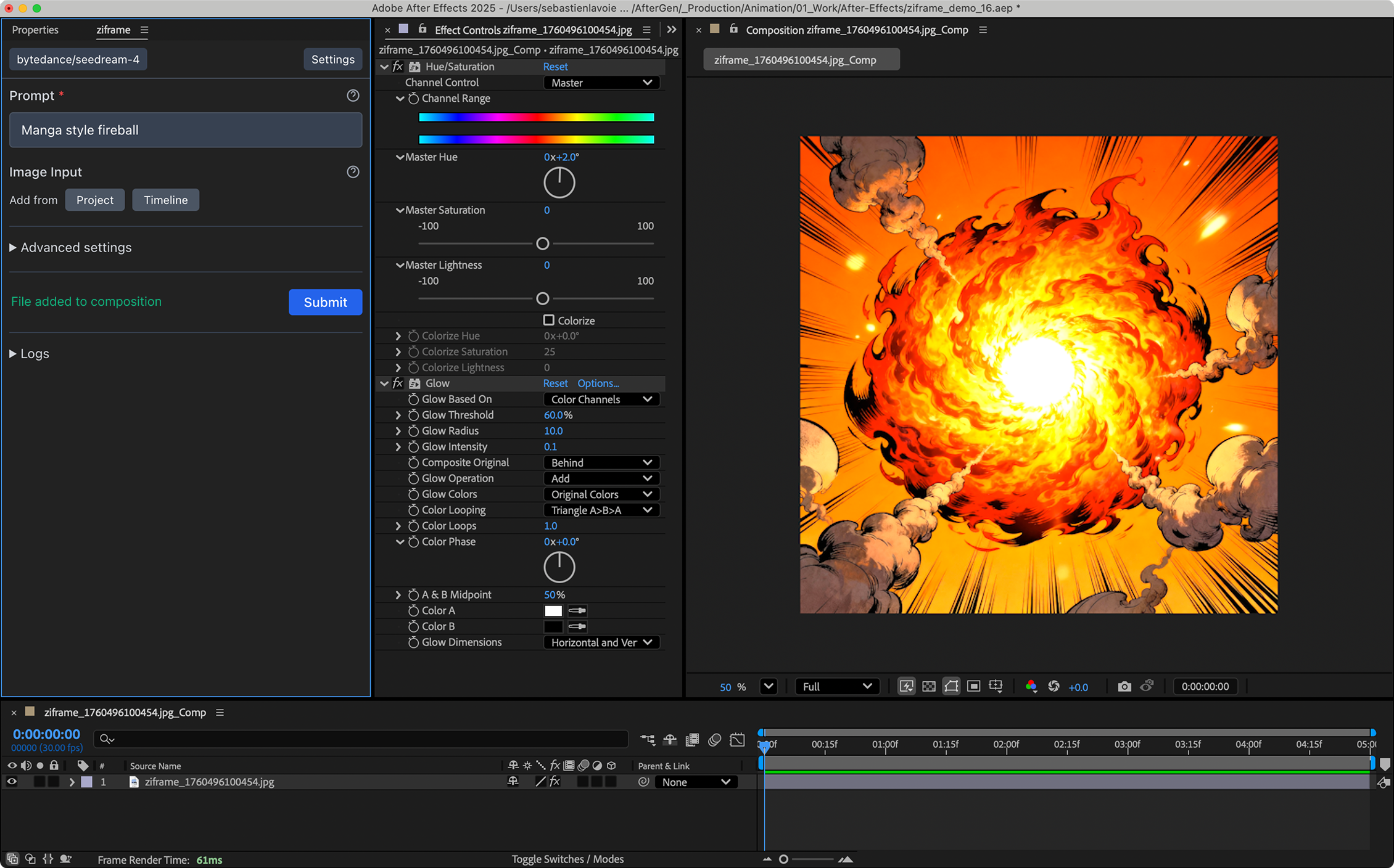
Task: Take a snapshot with the camera icon
Action: [1124, 687]
